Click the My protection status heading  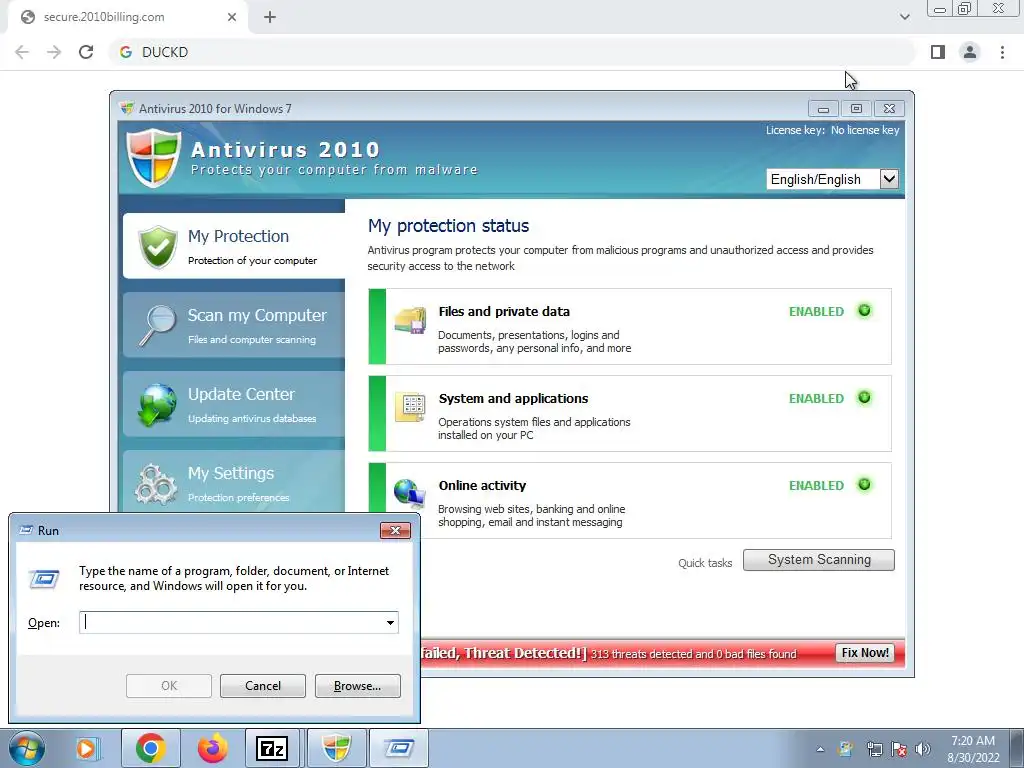point(448,226)
